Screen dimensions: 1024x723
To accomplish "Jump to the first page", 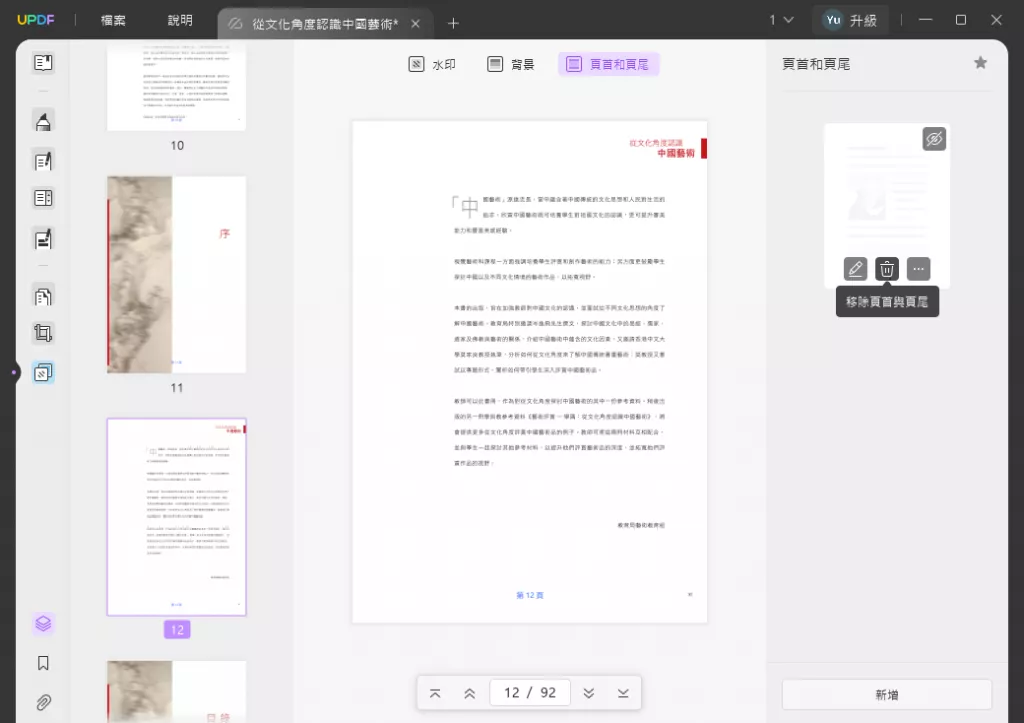I will [435, 694].
